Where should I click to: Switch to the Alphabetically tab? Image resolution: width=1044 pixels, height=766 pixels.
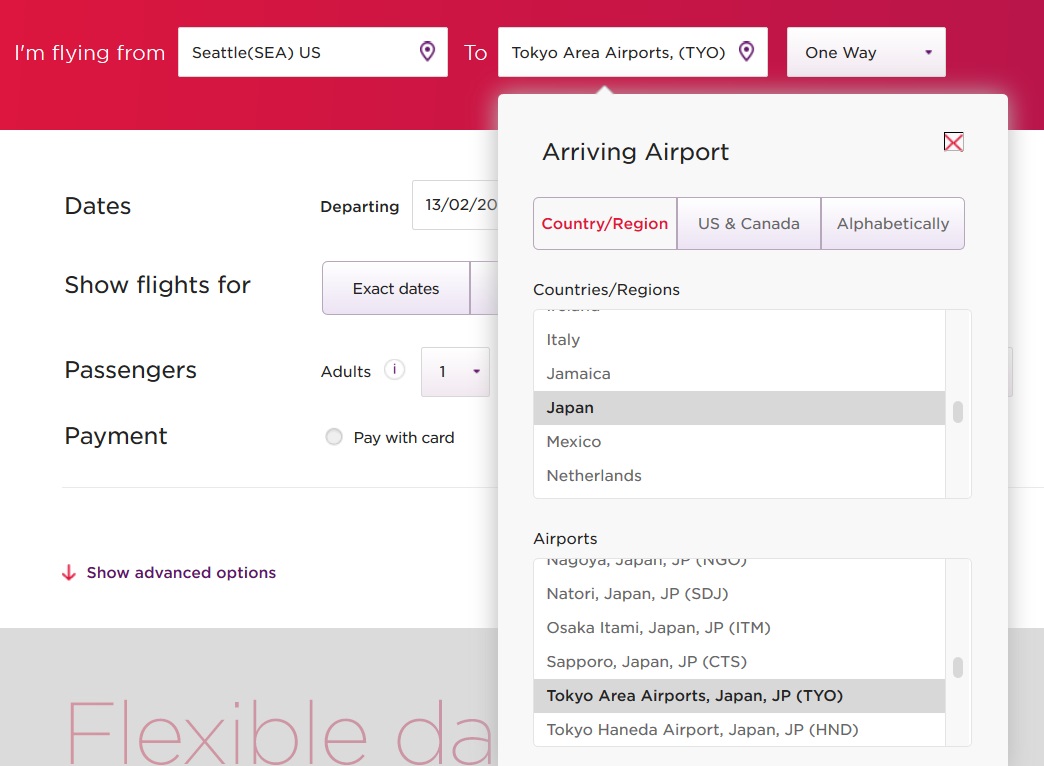892,223
